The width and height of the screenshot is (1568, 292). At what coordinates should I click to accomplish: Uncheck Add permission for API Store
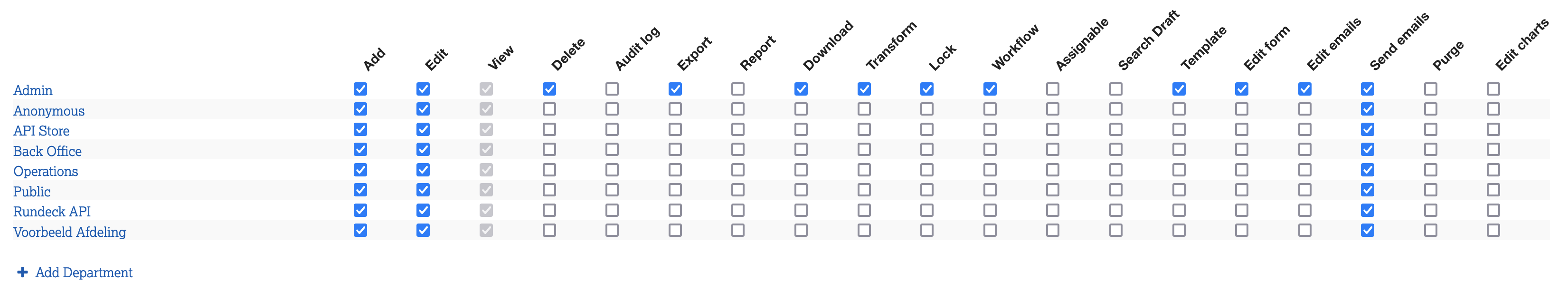[360, 129]
